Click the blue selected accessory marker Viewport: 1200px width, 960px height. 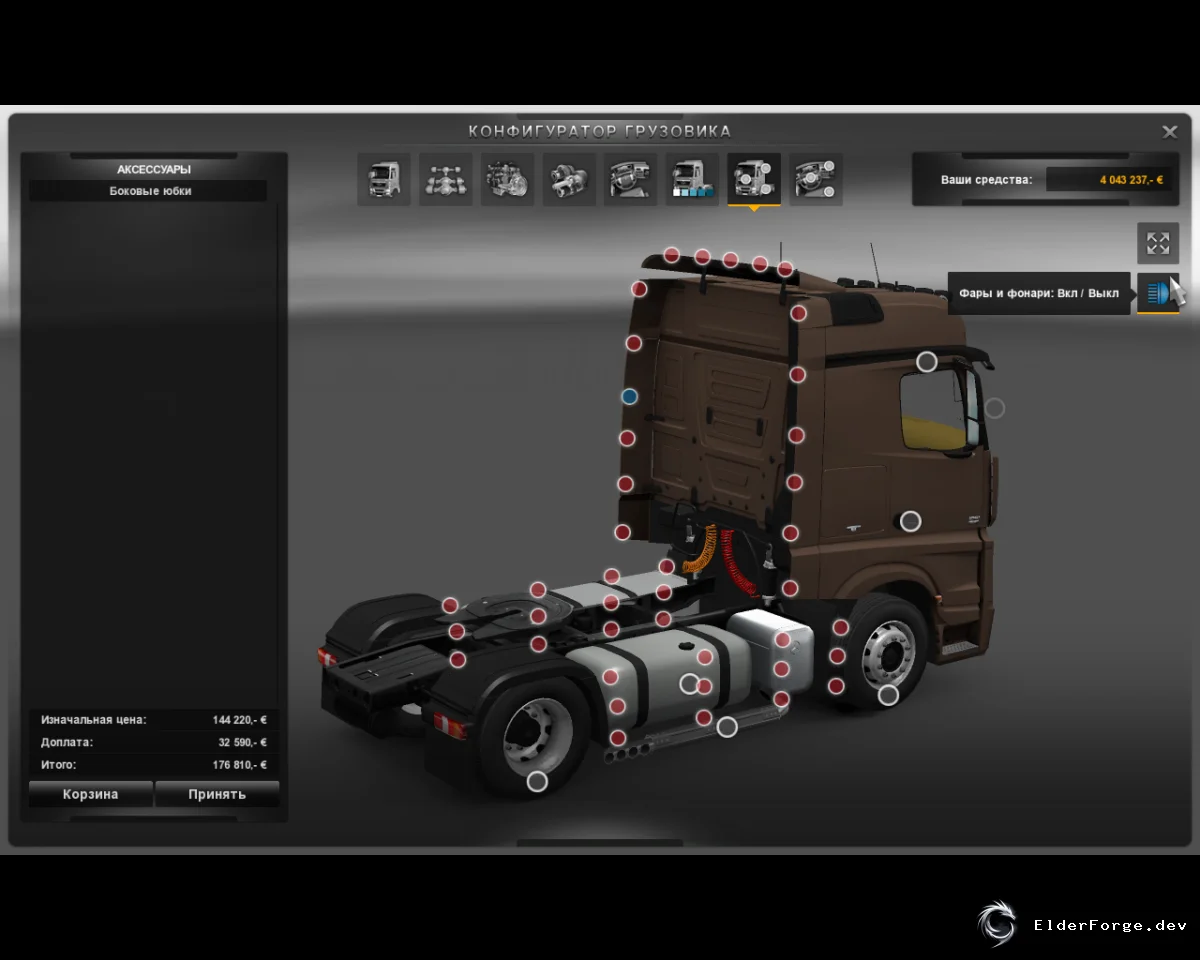pos(629,396)
